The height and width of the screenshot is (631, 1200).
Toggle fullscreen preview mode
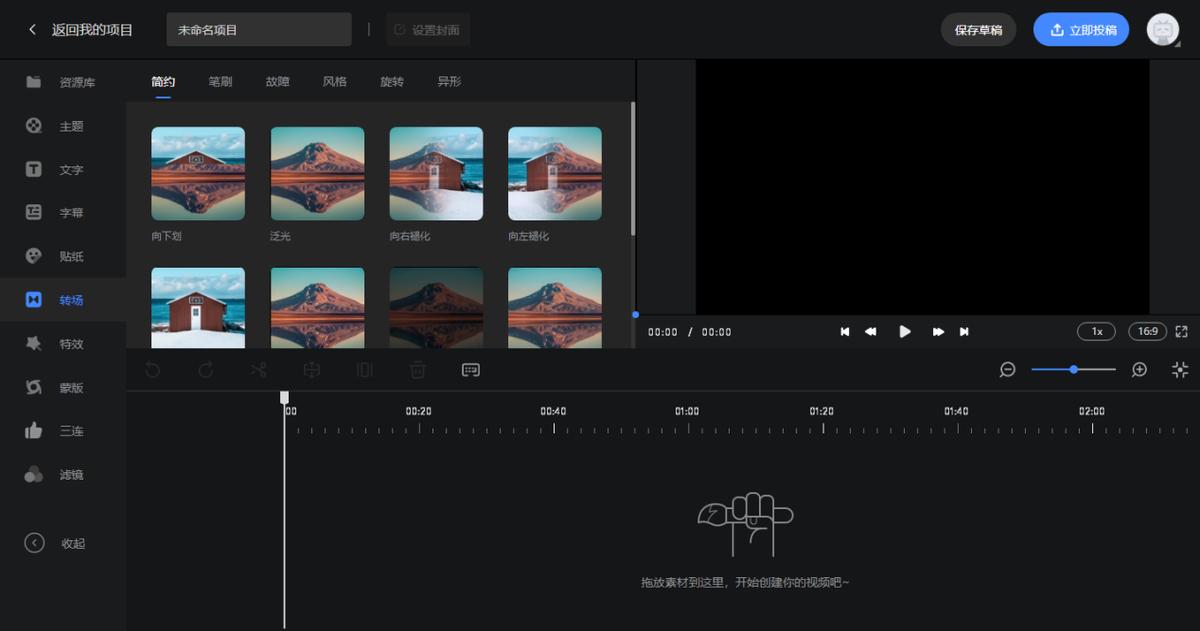(1183, 331)
